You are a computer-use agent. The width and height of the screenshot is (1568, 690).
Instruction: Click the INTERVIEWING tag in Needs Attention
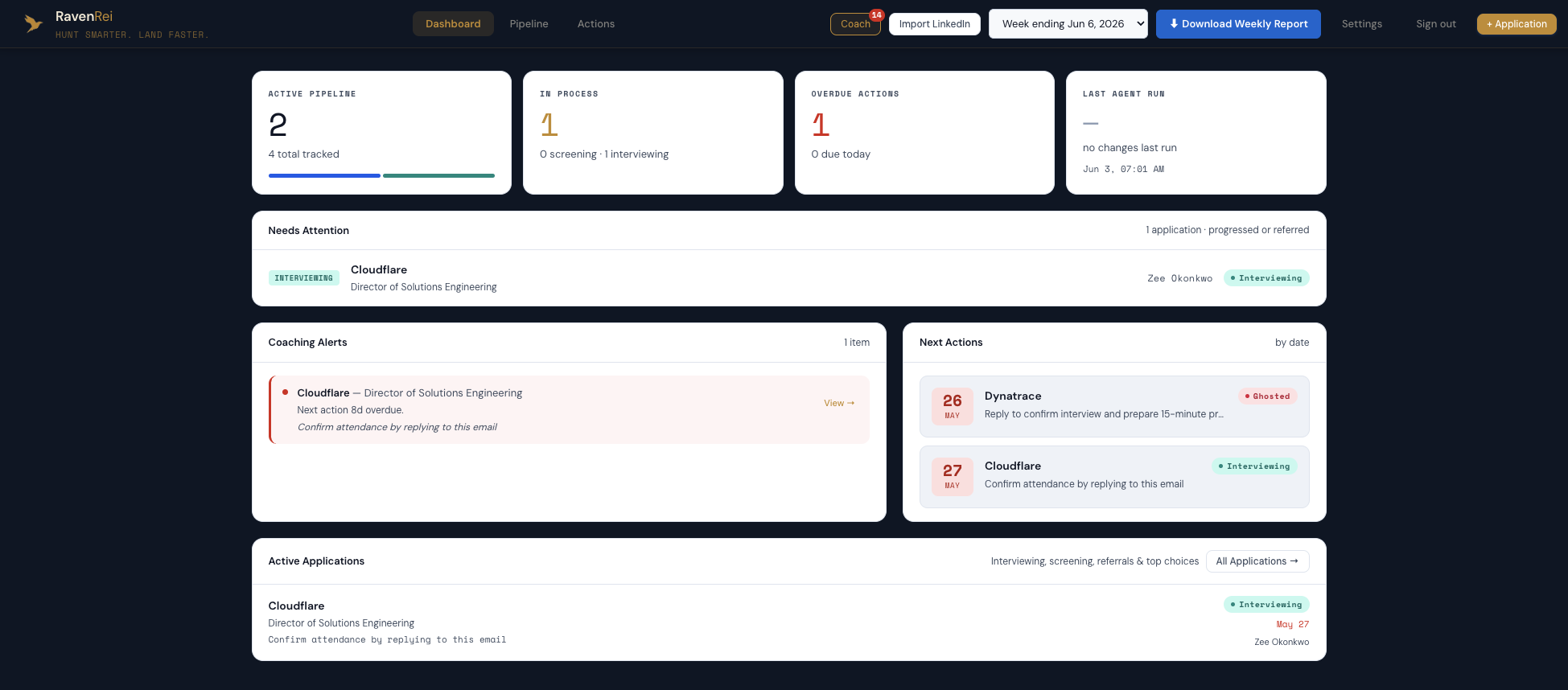click(303, 278)
